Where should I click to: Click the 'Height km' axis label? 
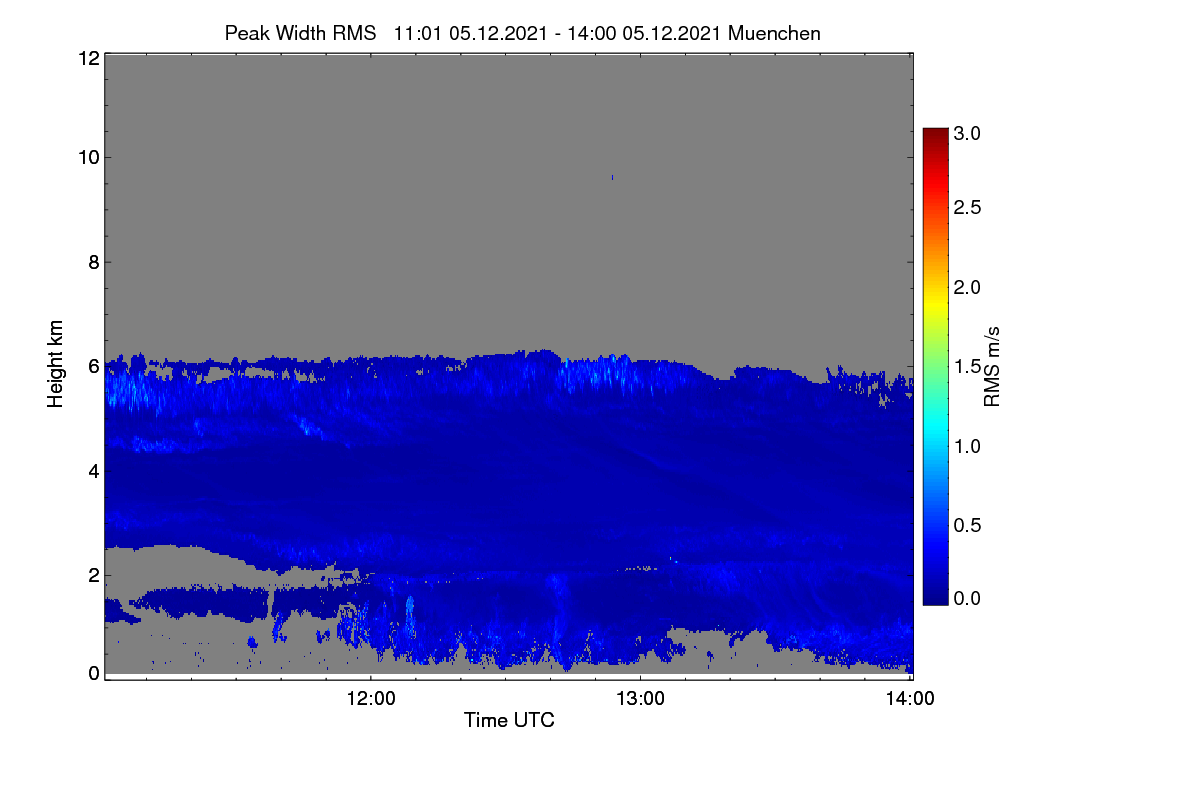coord(56,366)
